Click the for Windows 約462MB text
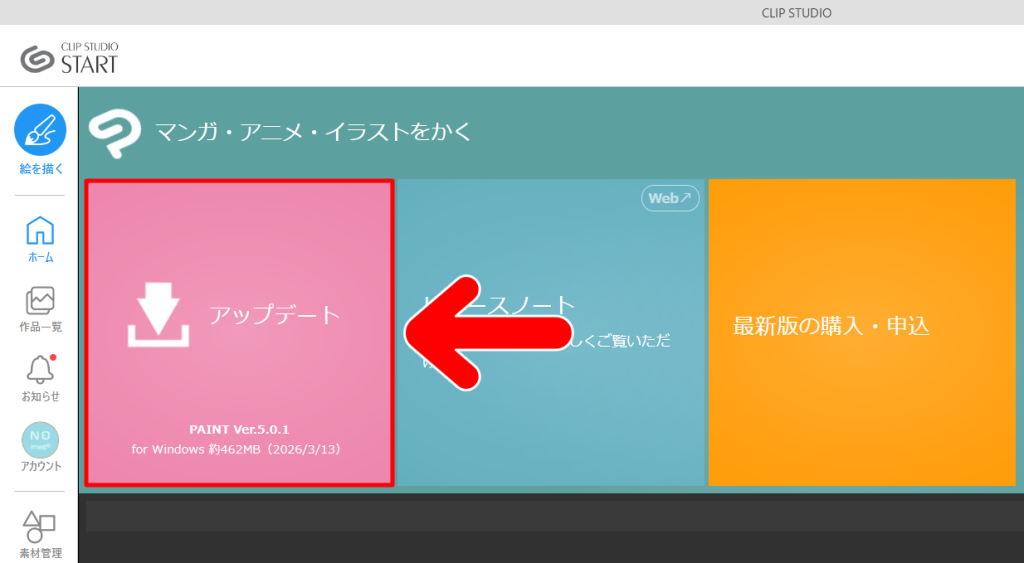Screen dimensions: 1024x563 [236, 449]
